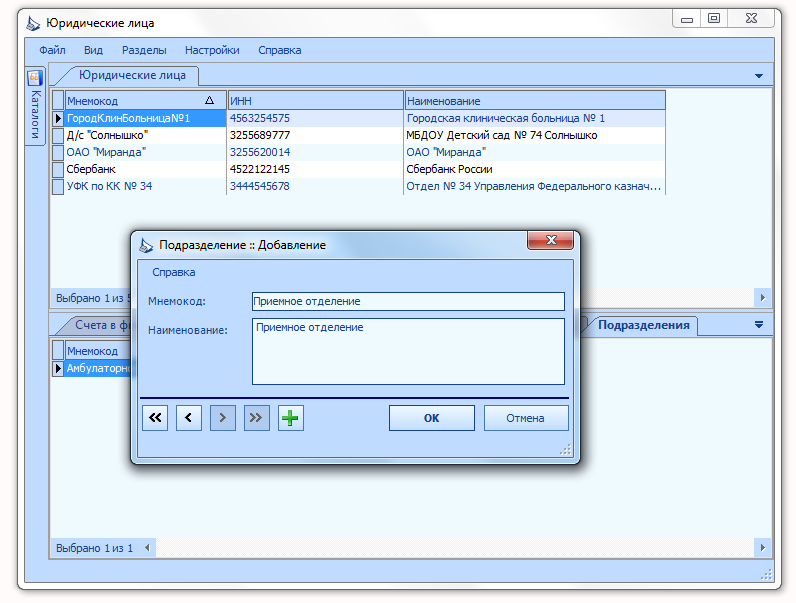
Task: Click row marker for Сбербанк row
Action: coord(58,169)
